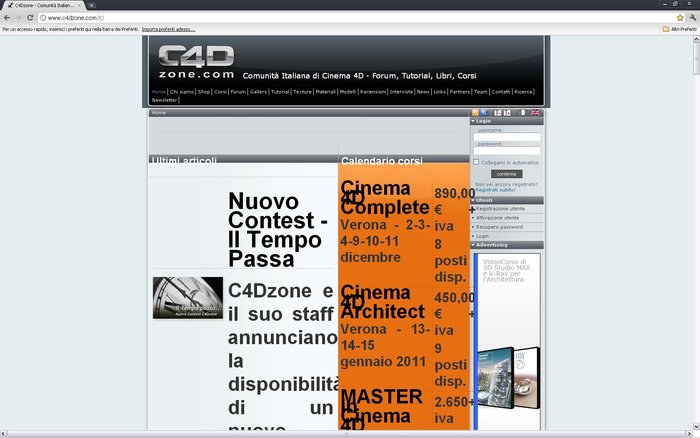This screenshot has height=438, width=700.
Task: Open the Texture menu item
Action: point(302,92)
